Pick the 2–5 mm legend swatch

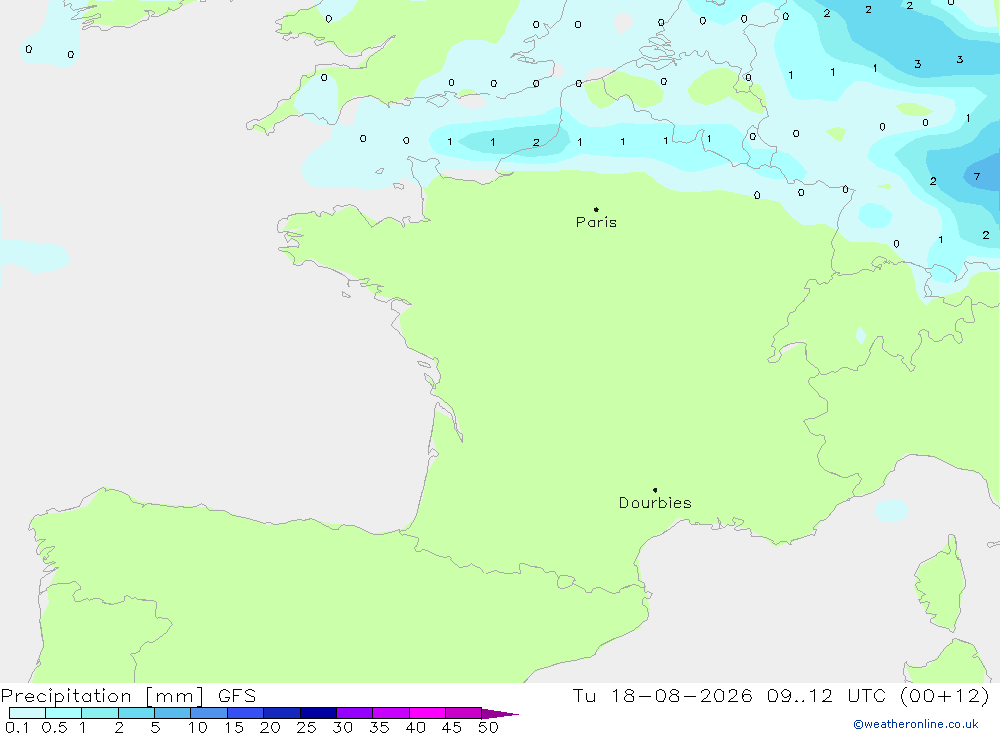(136, 713)
